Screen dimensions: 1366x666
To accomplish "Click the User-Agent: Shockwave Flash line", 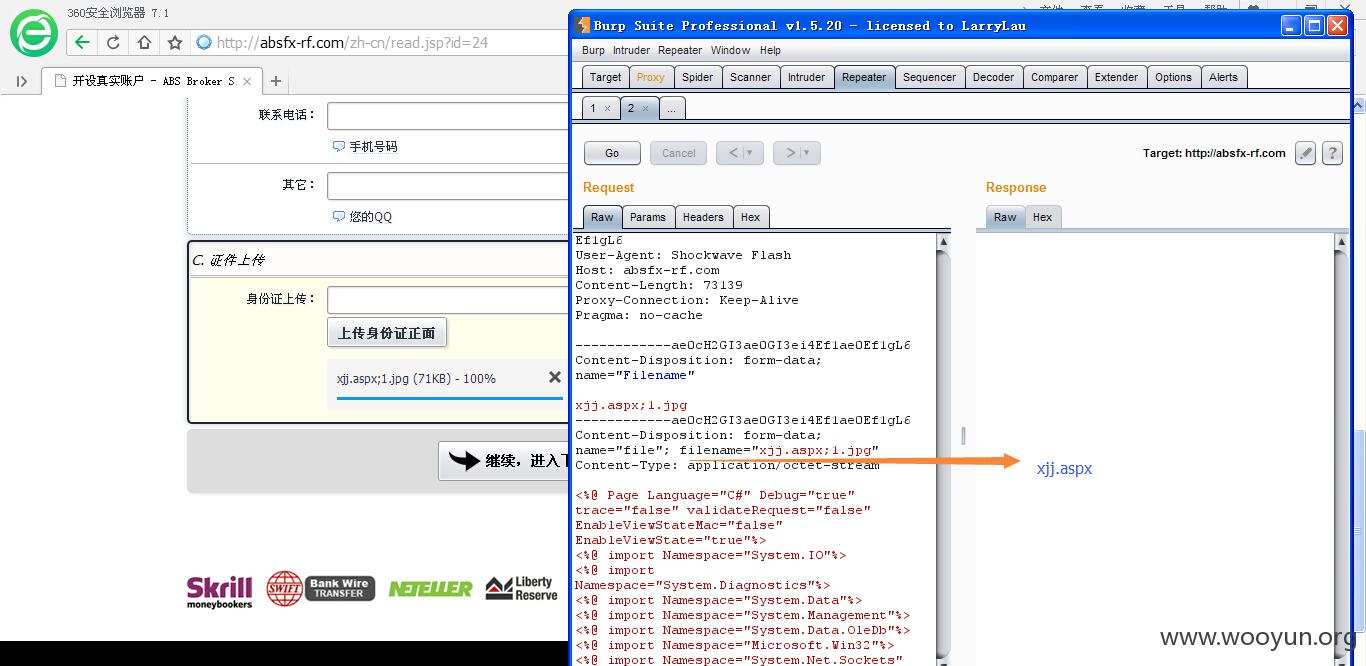I will tap(683, 255).
